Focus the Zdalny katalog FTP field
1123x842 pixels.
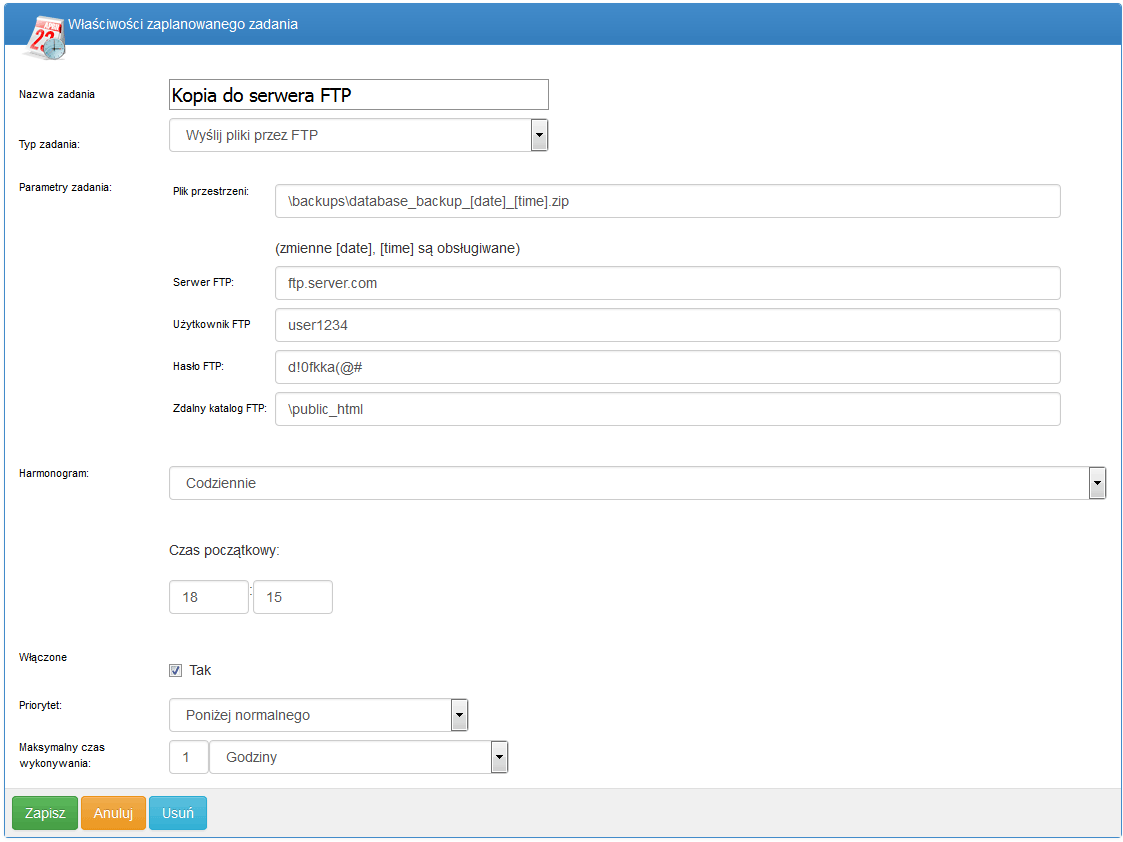(x=667, y=410)
